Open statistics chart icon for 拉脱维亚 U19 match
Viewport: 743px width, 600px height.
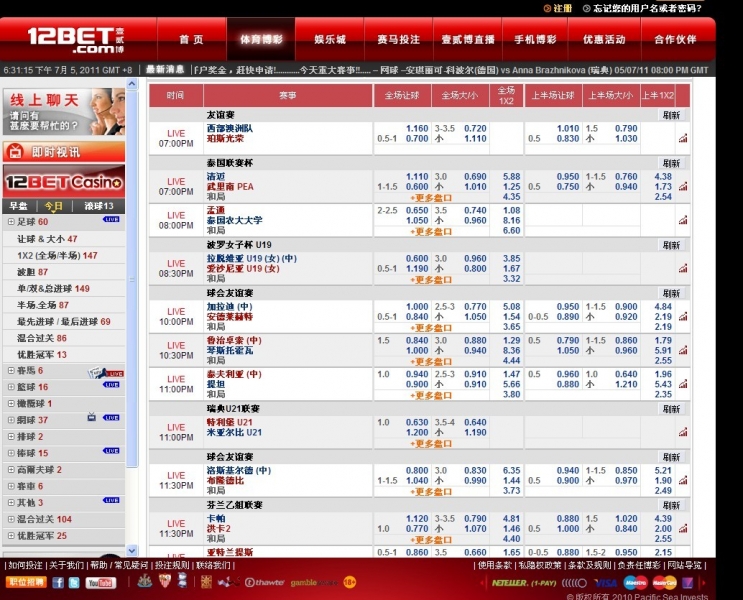tap(683, 268)
